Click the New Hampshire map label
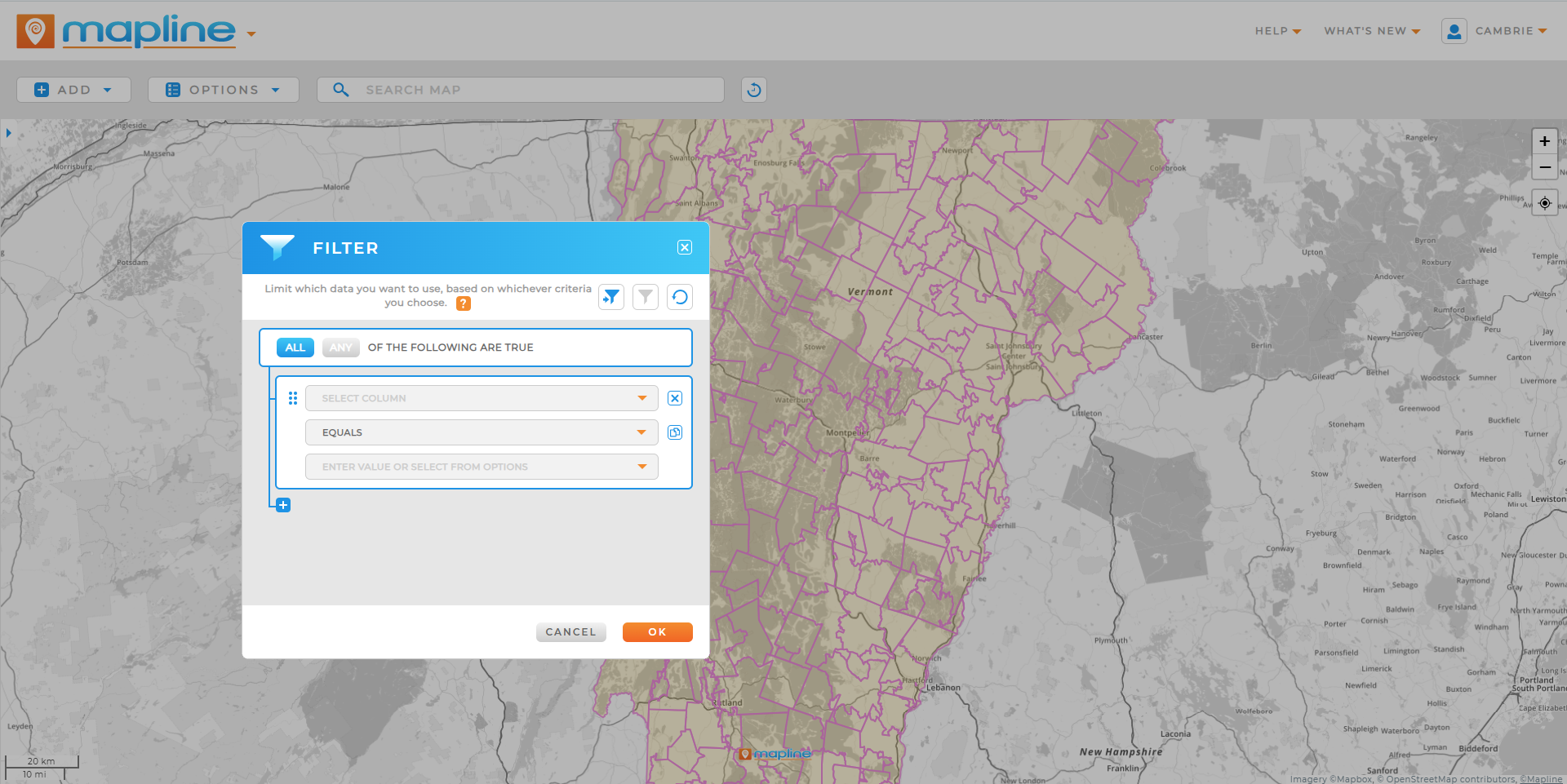 point(1121,752)
